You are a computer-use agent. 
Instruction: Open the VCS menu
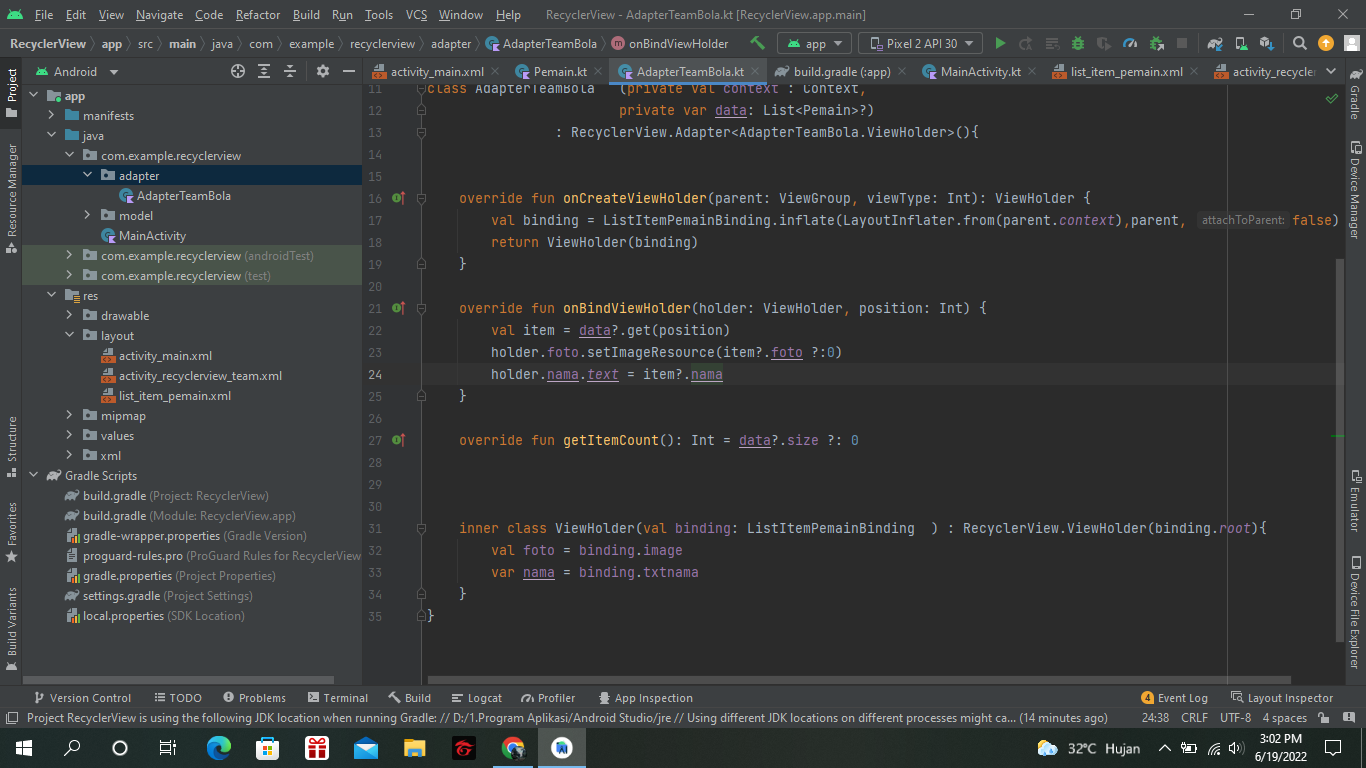click(416, 15)
